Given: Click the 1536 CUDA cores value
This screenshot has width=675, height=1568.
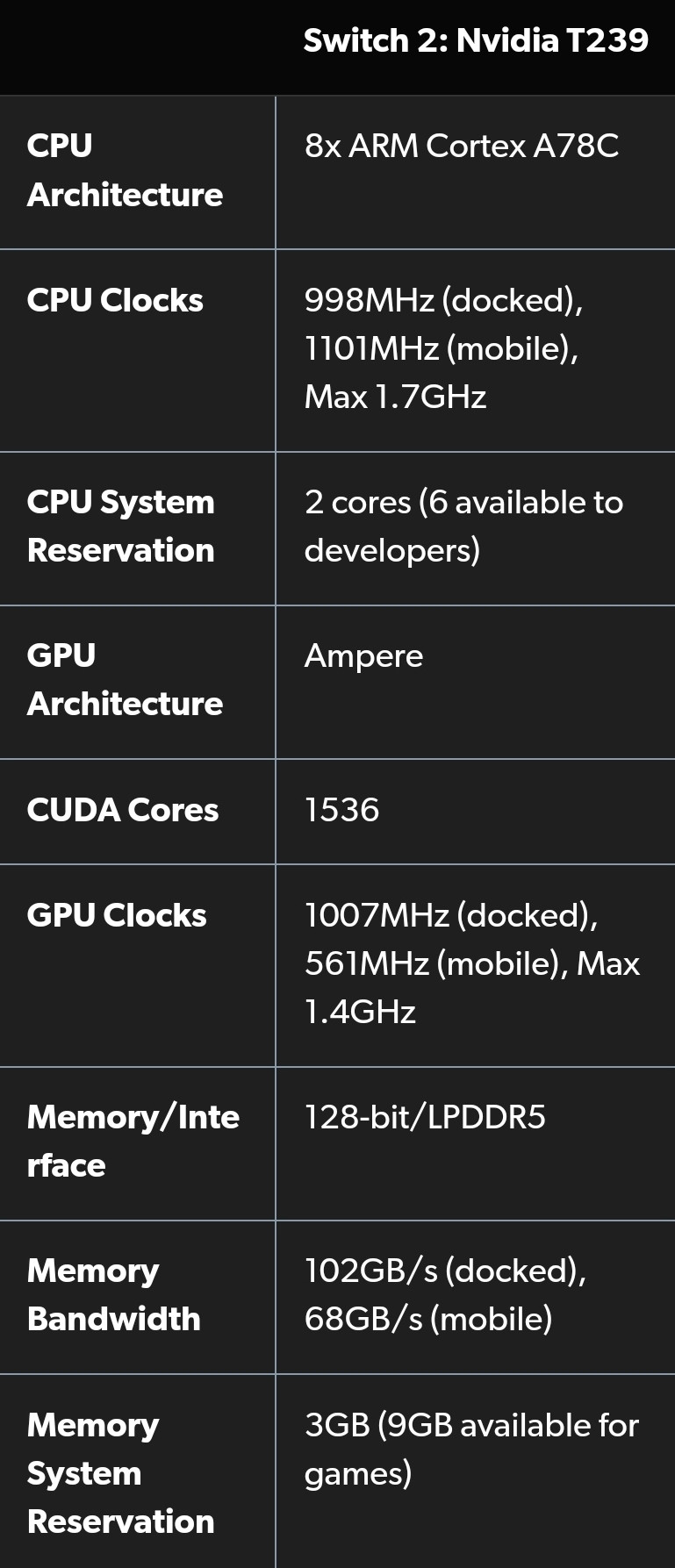Looking at the screenshot, I should tap(342, 810).
